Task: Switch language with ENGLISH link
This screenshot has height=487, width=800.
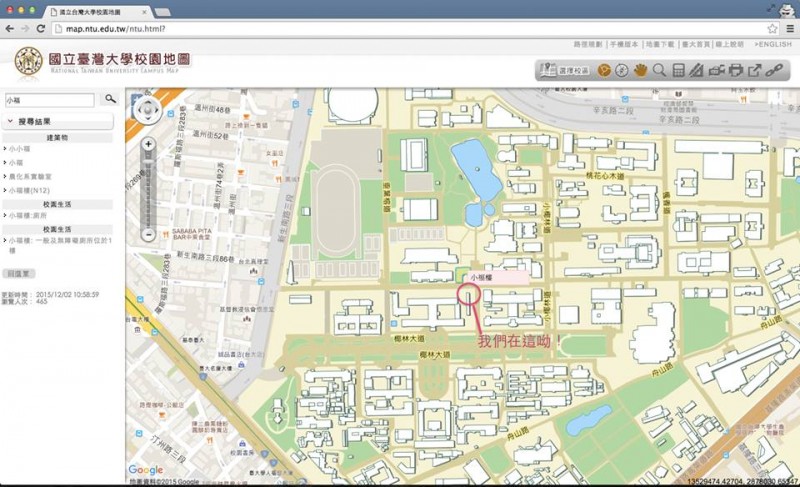Action: (x=773, y=44)
